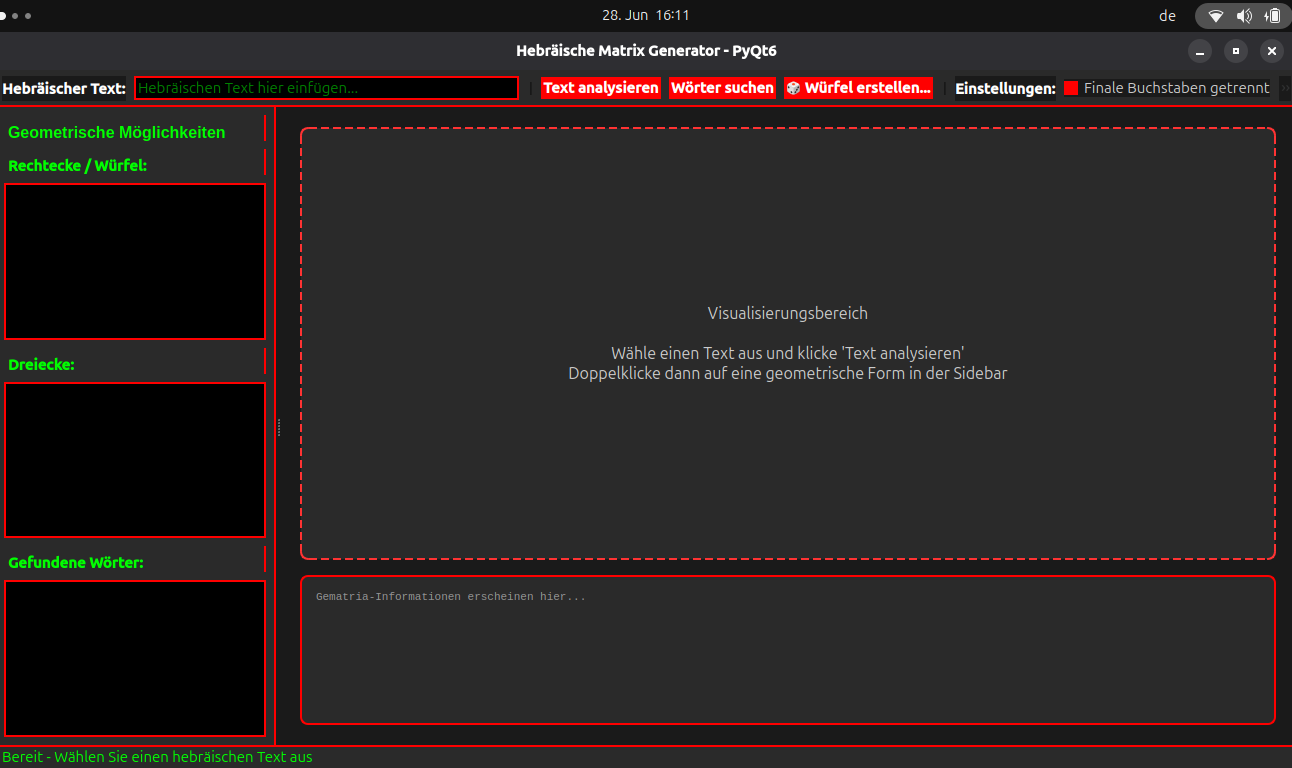This screenshot has height=768, width=1292.
Task: Click the 'Visualisierungsbereich' heading text
Action: pos(788,313)
